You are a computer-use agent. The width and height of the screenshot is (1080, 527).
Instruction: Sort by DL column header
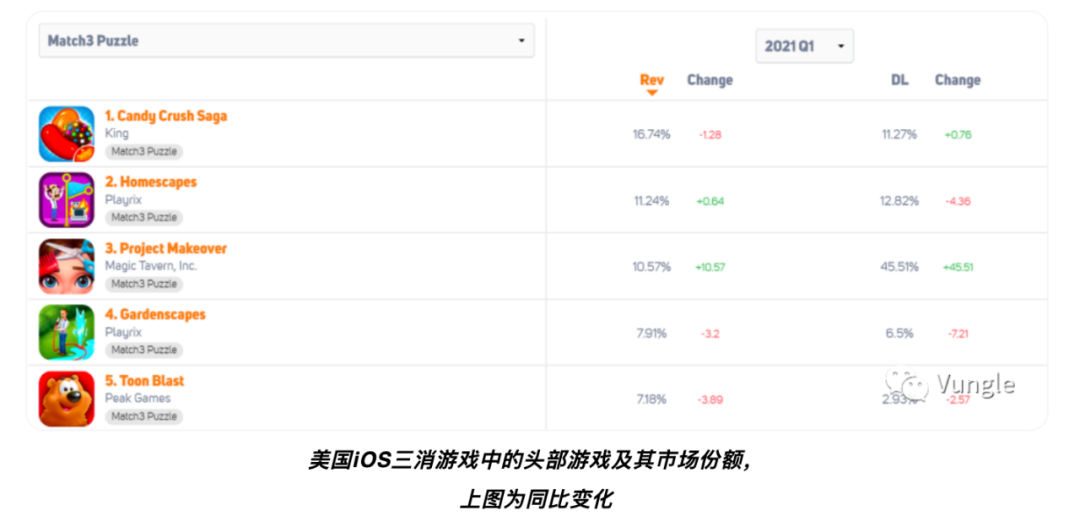pos(900,80)
